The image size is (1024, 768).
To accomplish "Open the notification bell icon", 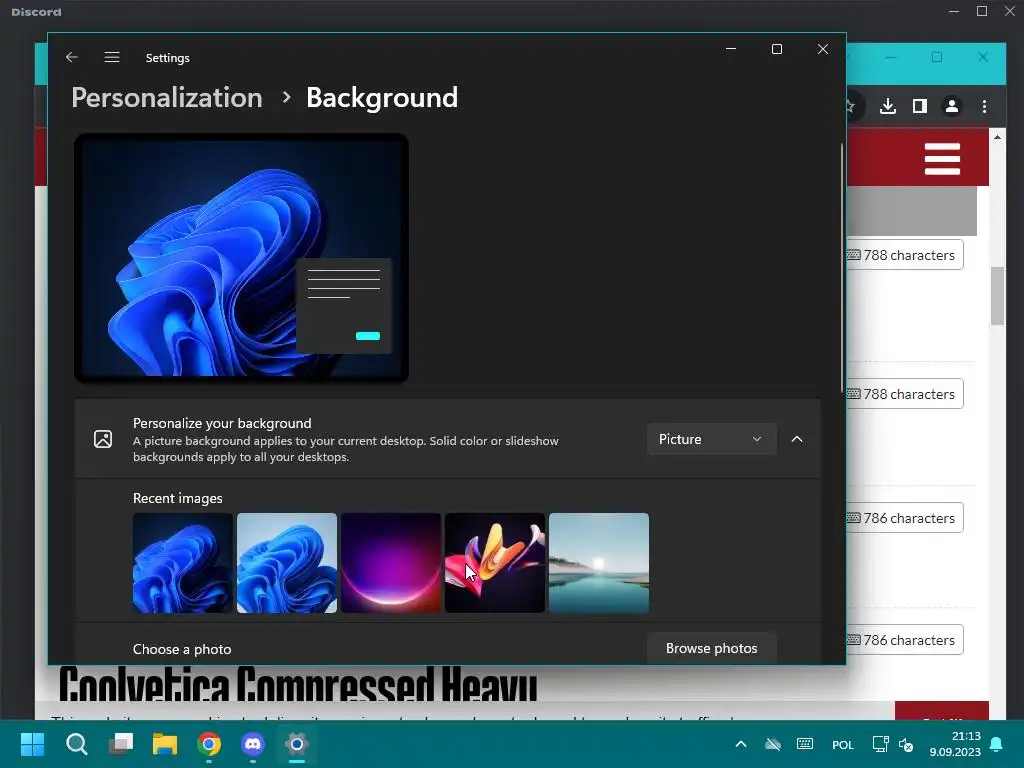I will click(x=997, y=744).
